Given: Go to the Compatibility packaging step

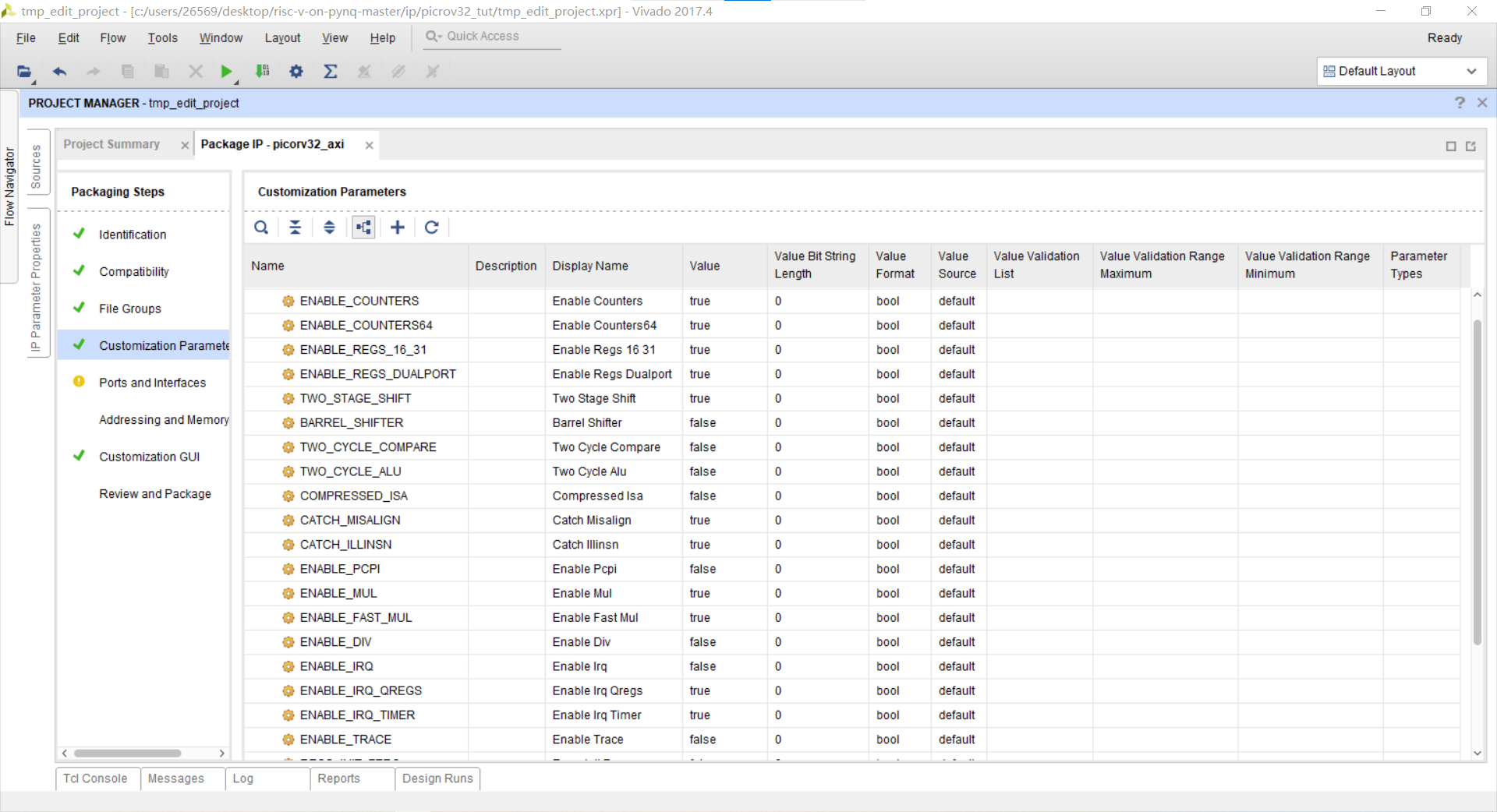Looking at the screenshot, I should (134, 272).
